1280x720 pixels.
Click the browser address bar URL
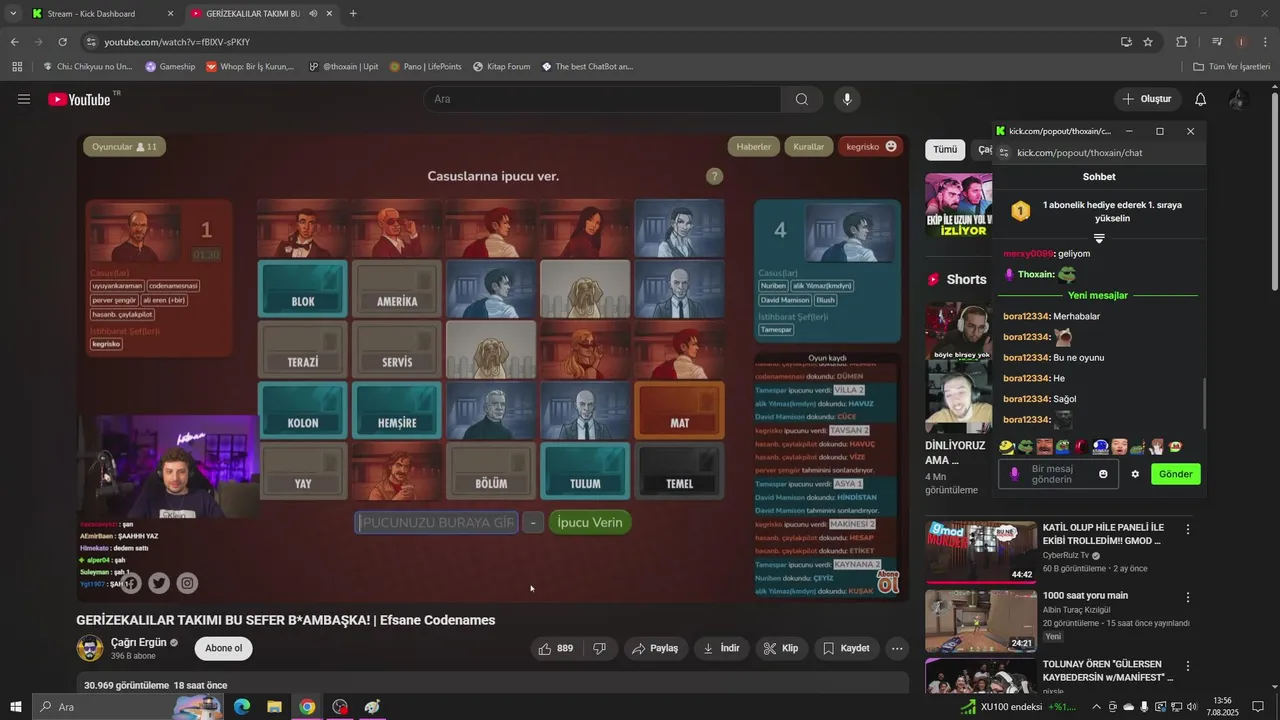pyautogui.click(x=177, y=42)
